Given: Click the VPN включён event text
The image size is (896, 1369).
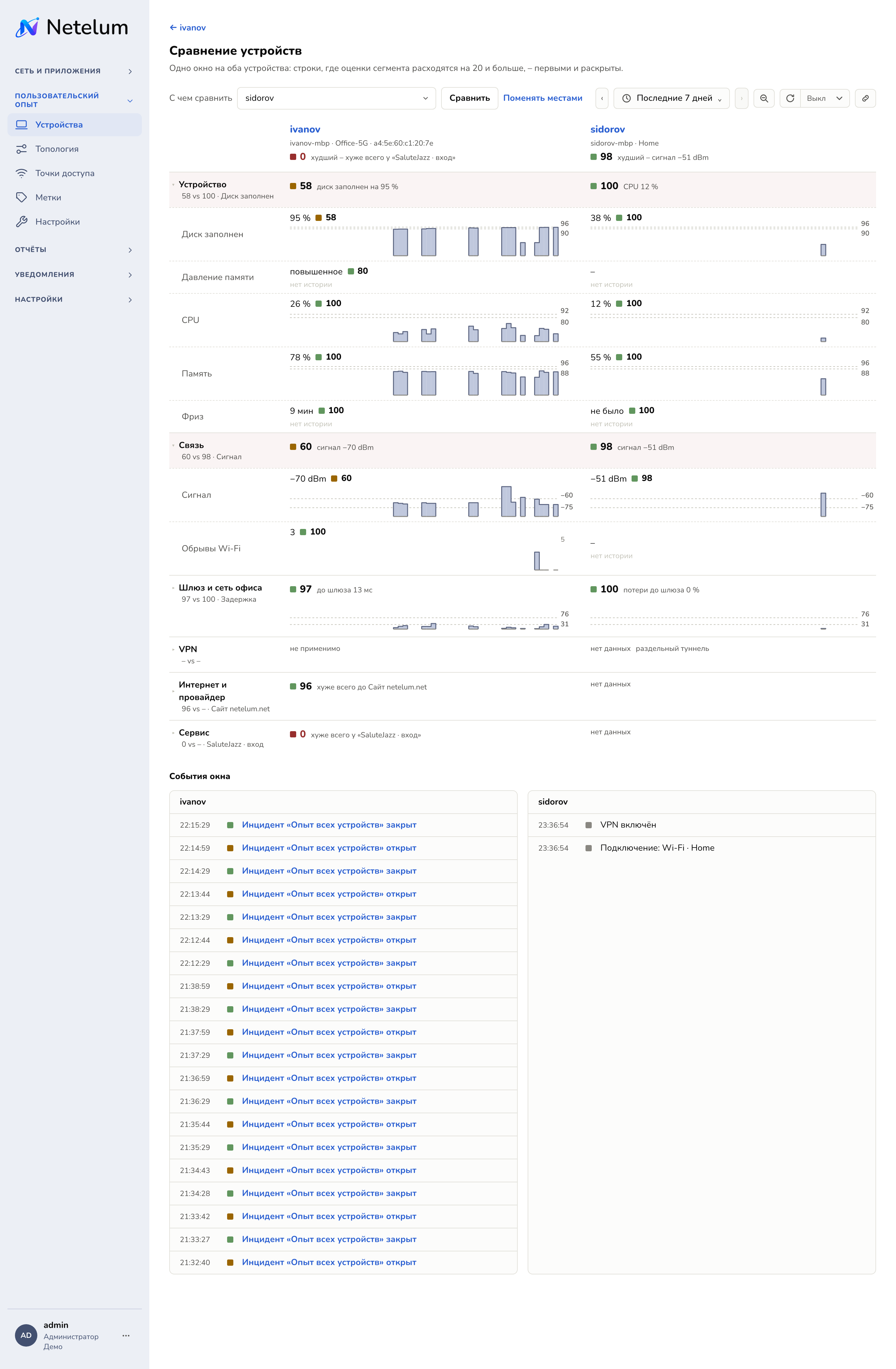Looking at the screenshot, I should pyautogui.click(x=628, y=825).
